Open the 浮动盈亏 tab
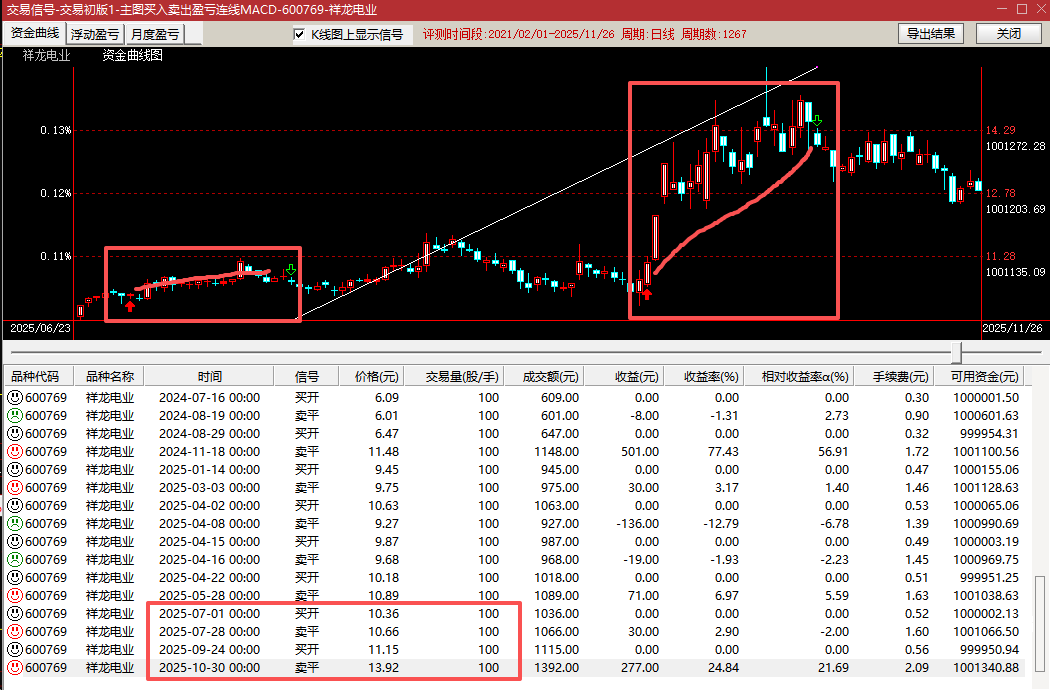 pos(94,34)
